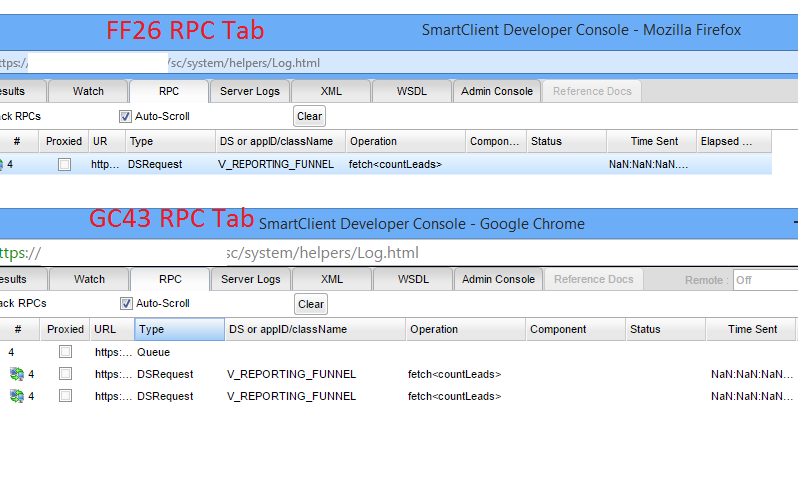The width and height of the screenshot is (798, 483).
Task: Open the Remote dropdown showing Off
Action: pyautogui.click(x=764, y=280)
